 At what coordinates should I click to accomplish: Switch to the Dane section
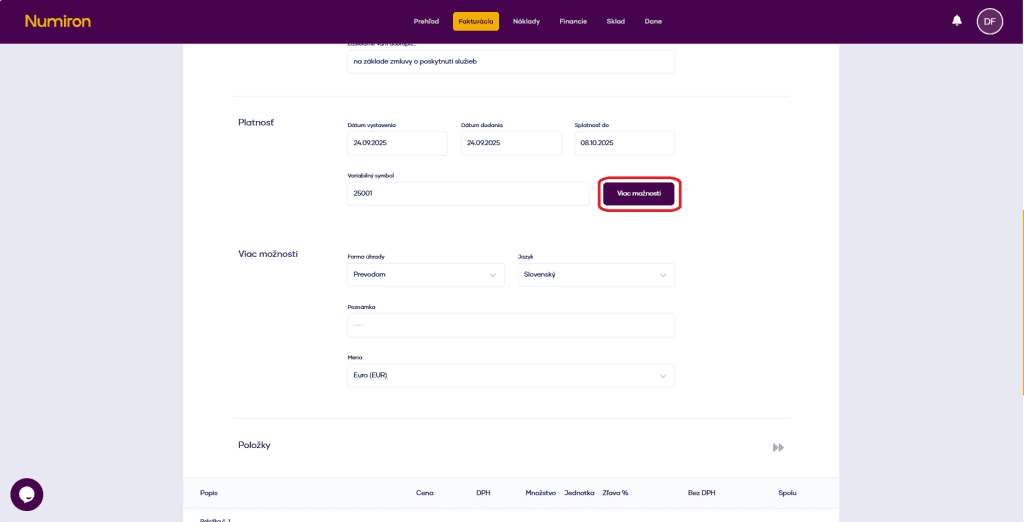(x=653, y=21)
